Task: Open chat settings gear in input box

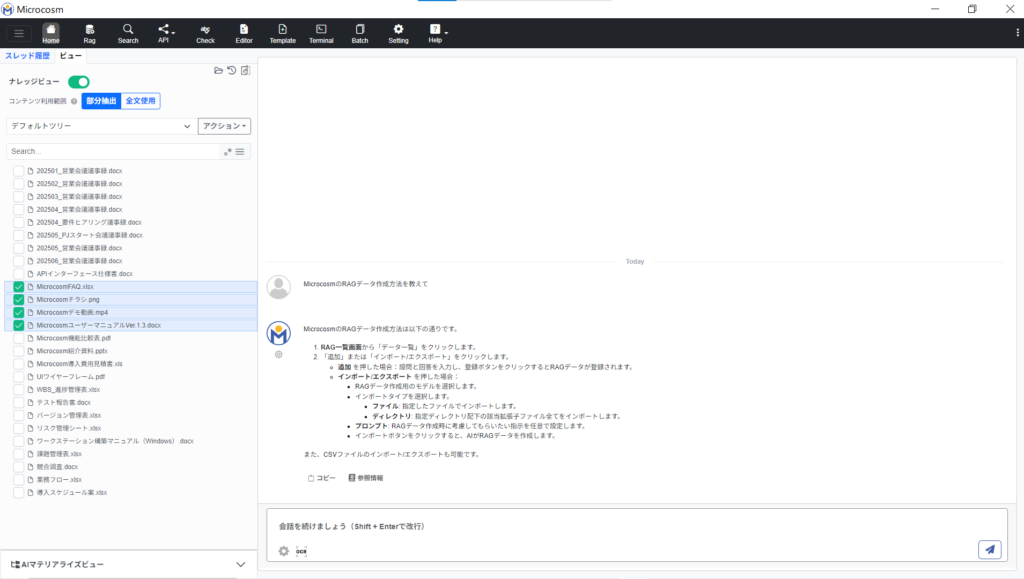Action: click(x=283, y=551)
